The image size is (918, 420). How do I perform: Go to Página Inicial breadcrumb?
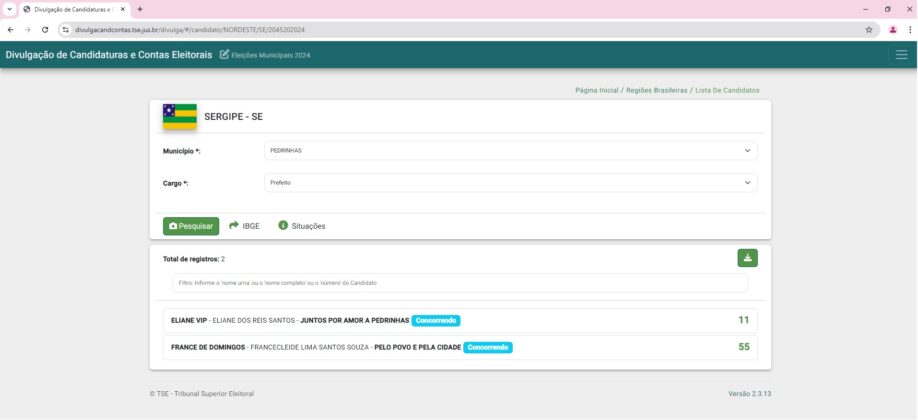[x=597, y=90]
